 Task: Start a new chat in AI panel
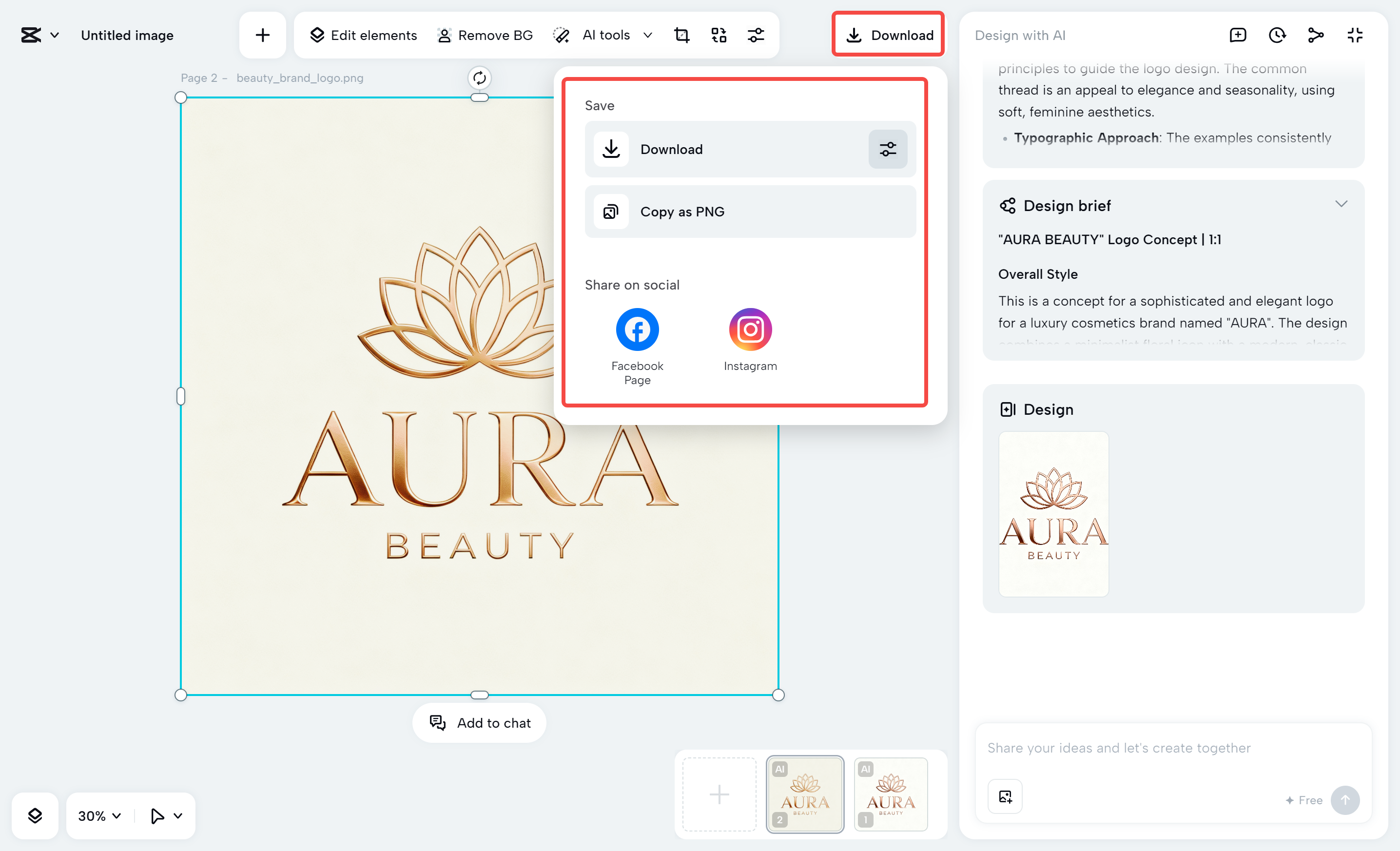[1238, 35]
